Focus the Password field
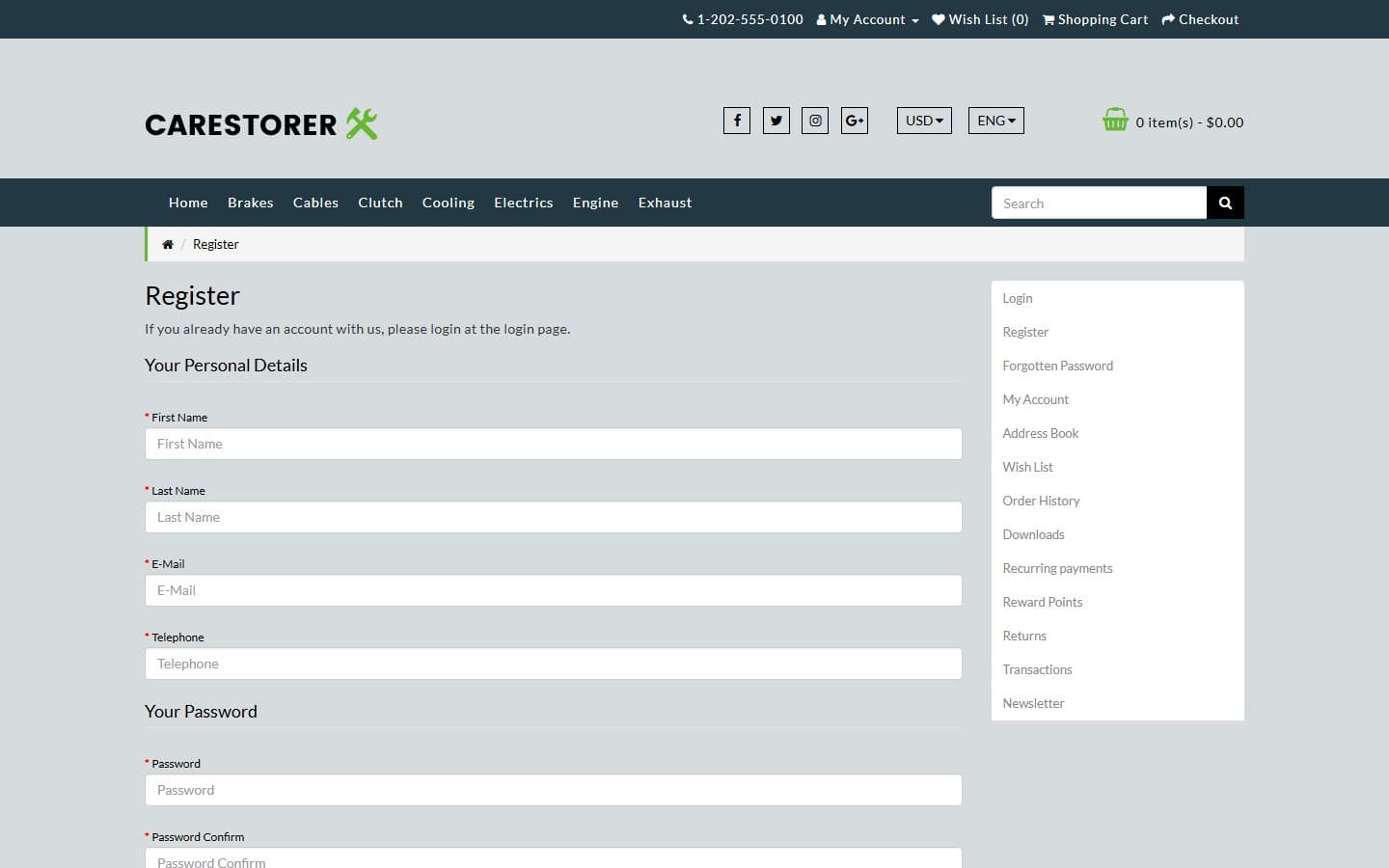 pyautogui.click(x=554, y=790)
